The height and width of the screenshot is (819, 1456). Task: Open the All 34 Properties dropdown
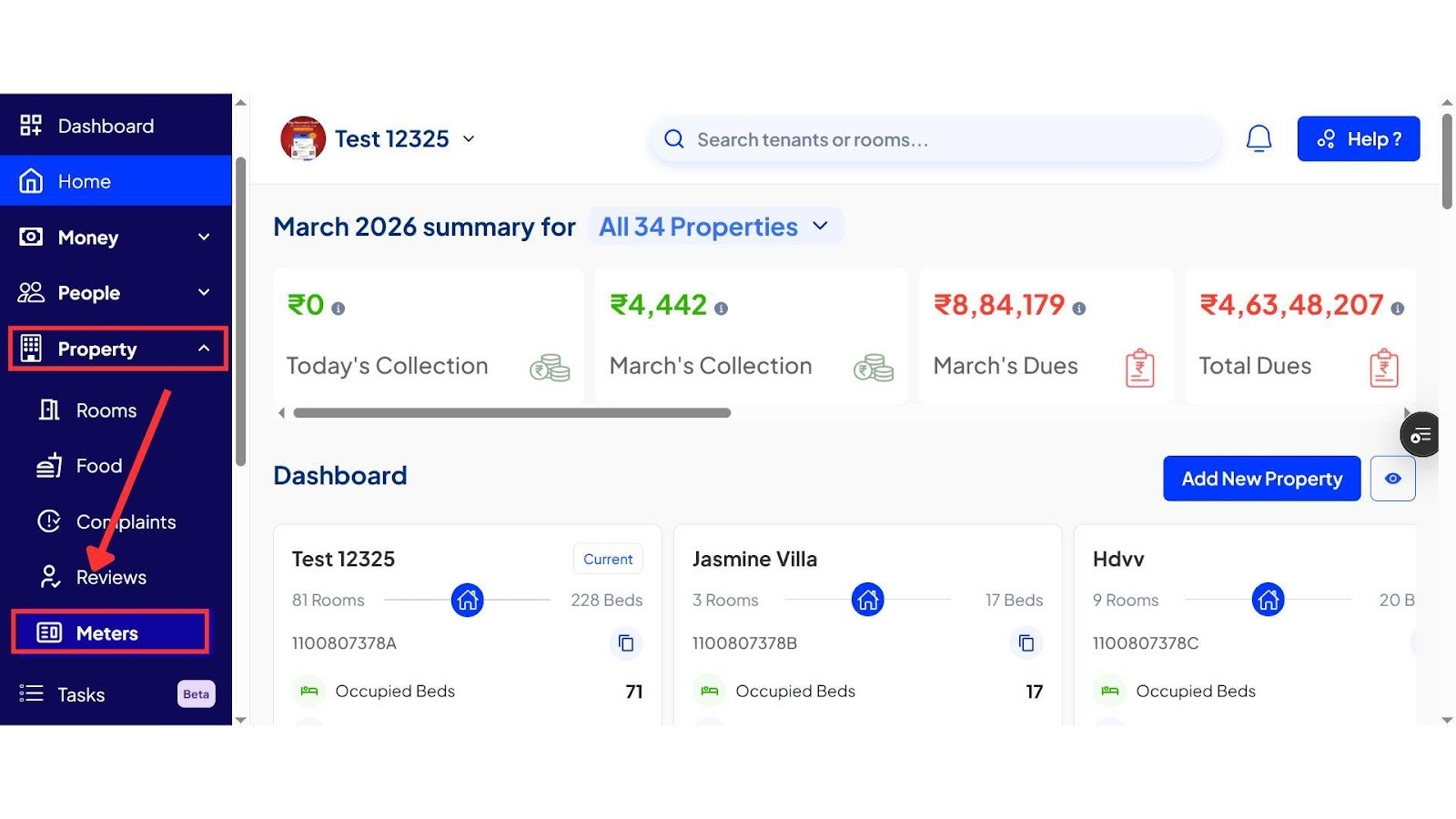714,227
